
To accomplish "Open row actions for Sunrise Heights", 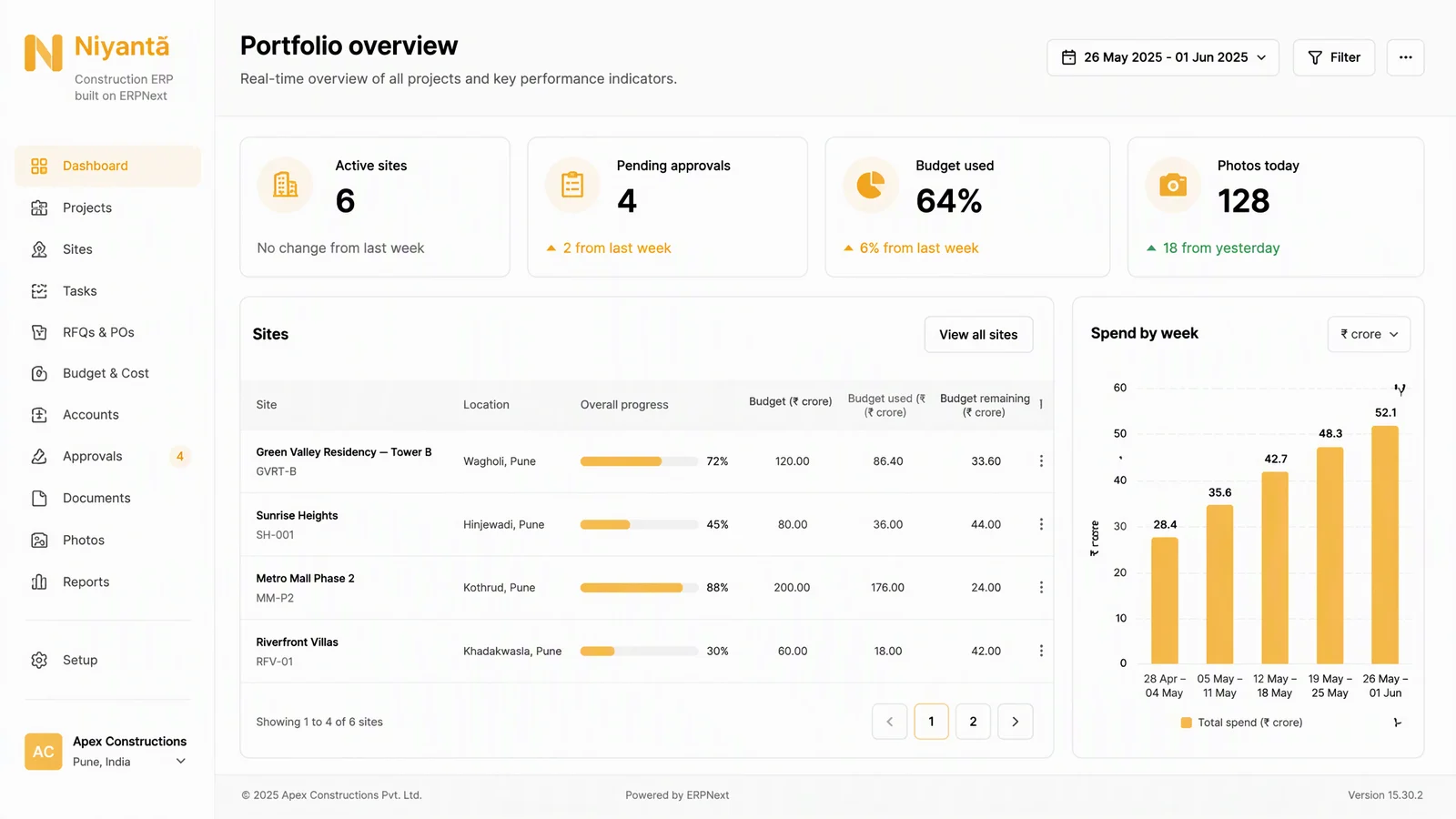I will tap(1041, 524).
